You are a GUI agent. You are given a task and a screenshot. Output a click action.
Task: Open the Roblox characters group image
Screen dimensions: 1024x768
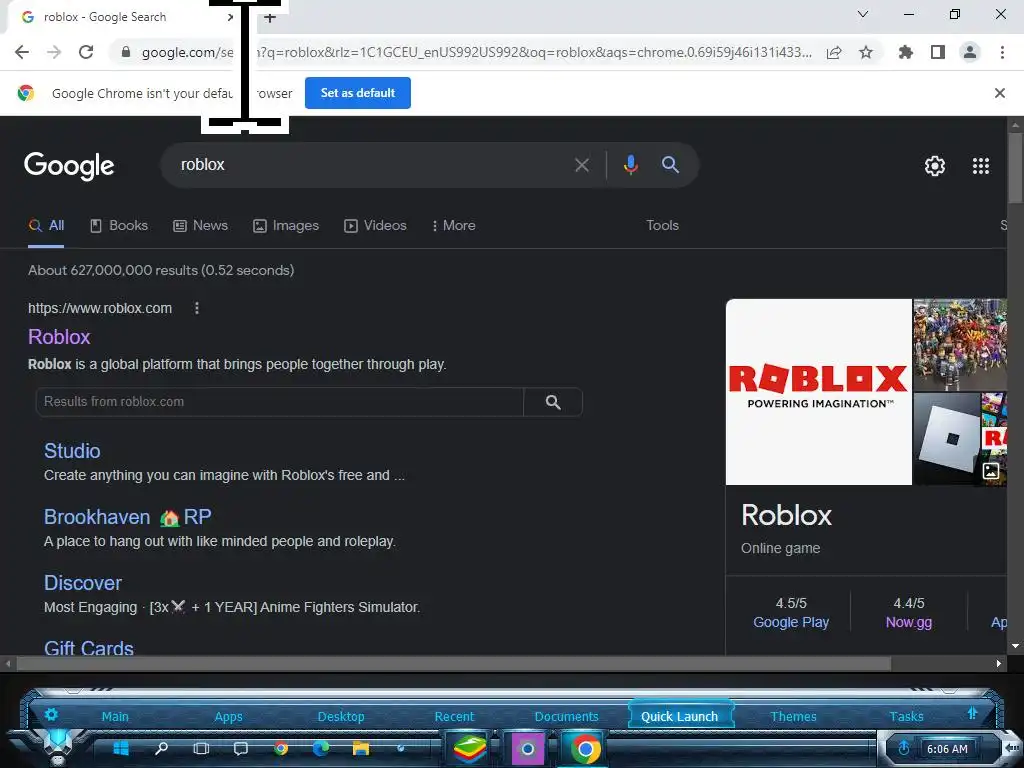pyautogui.click(x=960, y=345)
